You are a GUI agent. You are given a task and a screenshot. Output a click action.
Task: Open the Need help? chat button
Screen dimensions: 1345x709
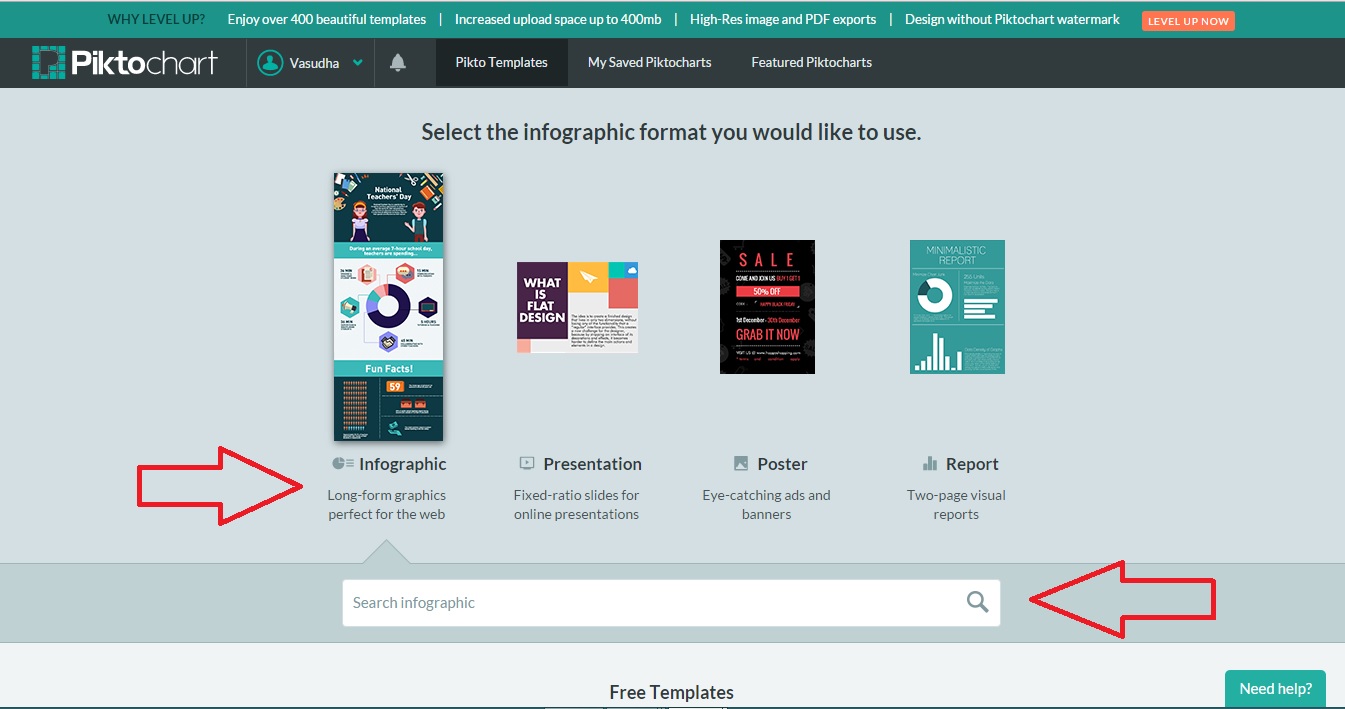(1275, 689)
